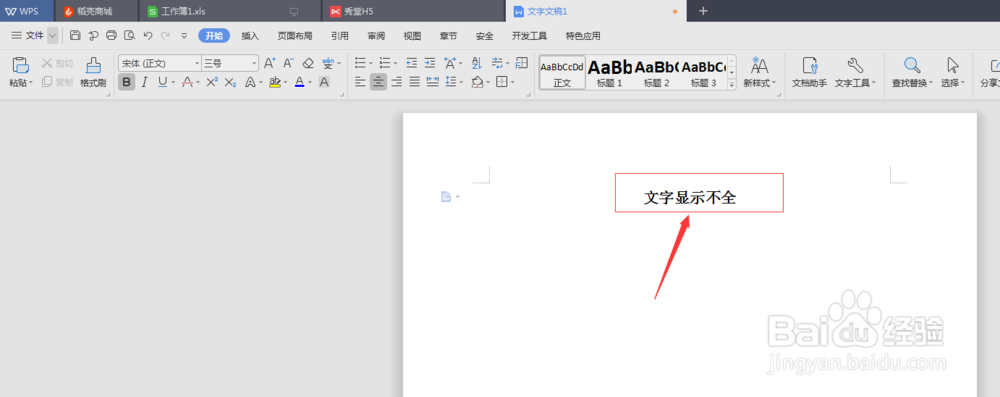Align text to the left
The width and height of the screenshot is (1000, 397).
coord(360,82)
